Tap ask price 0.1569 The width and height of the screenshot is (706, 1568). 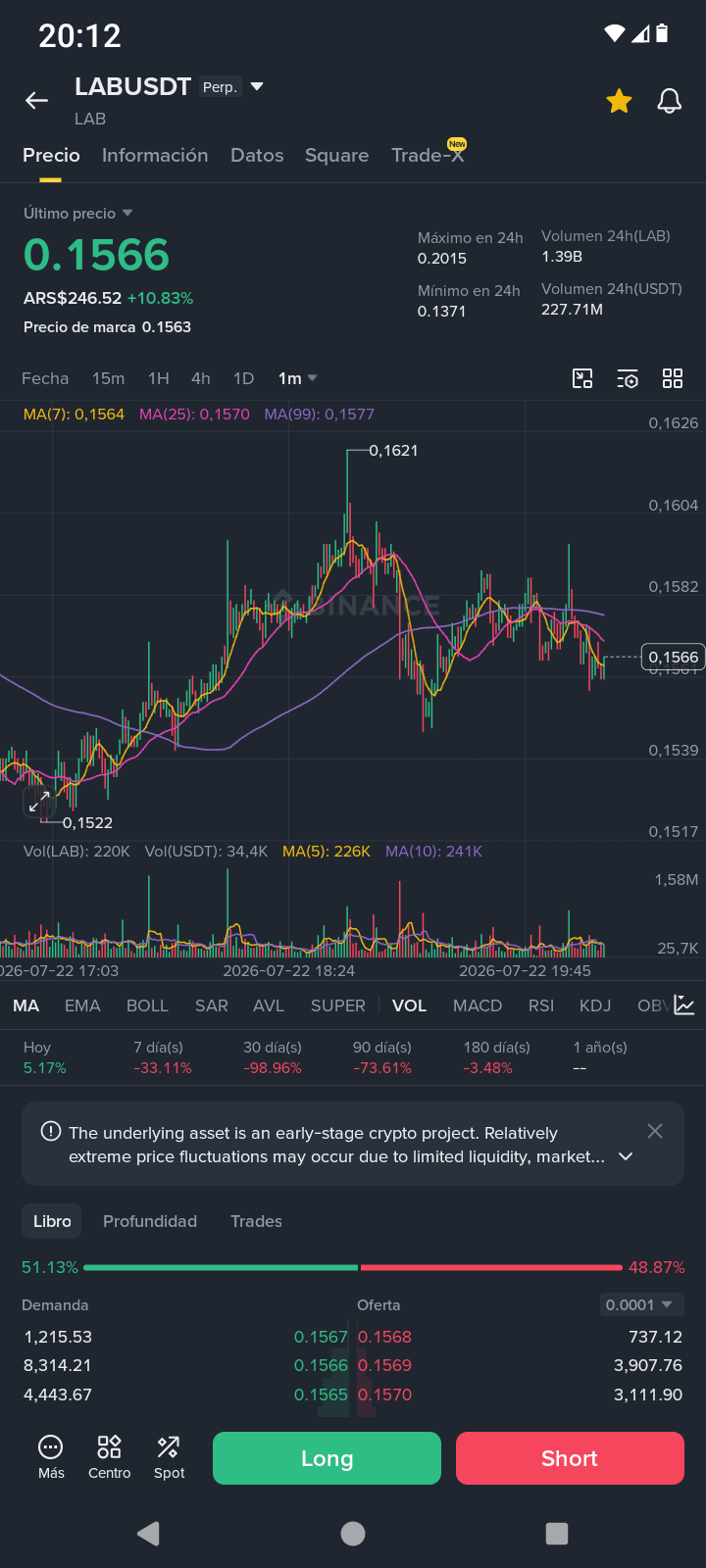384,1365
